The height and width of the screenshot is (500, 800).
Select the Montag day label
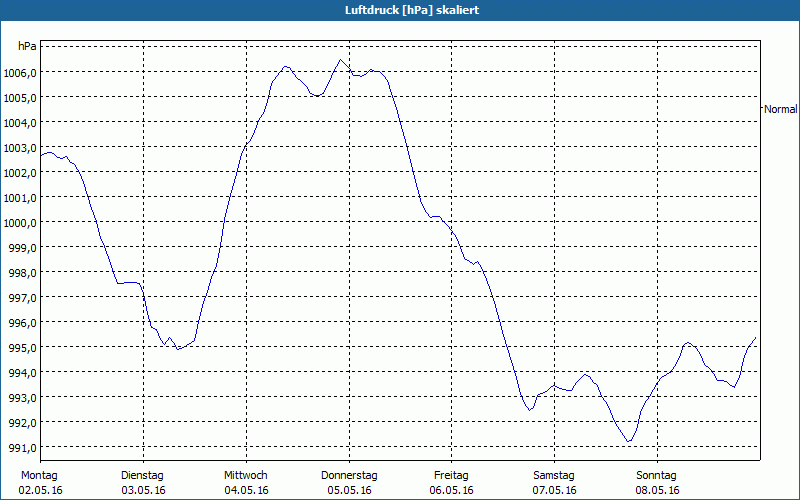click(39, 476)
